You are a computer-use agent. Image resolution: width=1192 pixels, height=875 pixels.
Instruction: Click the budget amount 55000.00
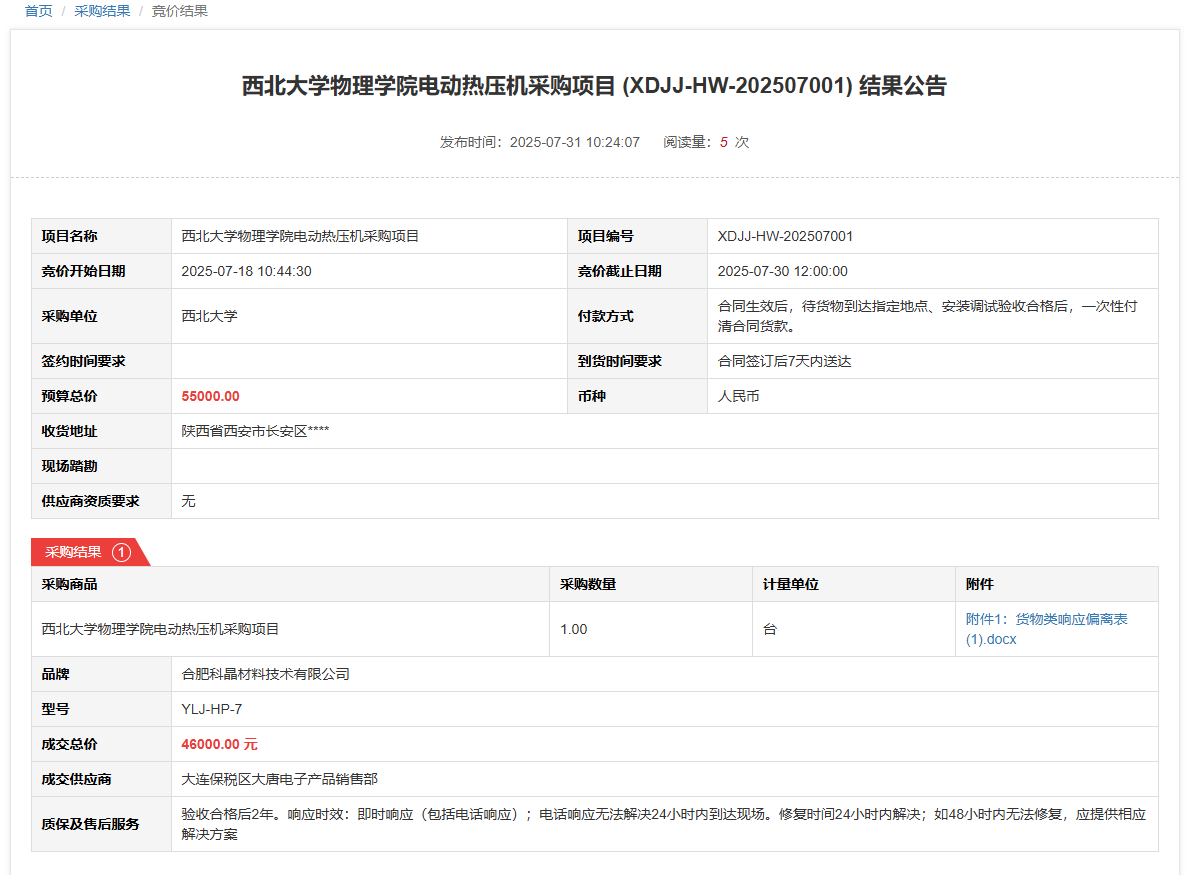[210, 397]
